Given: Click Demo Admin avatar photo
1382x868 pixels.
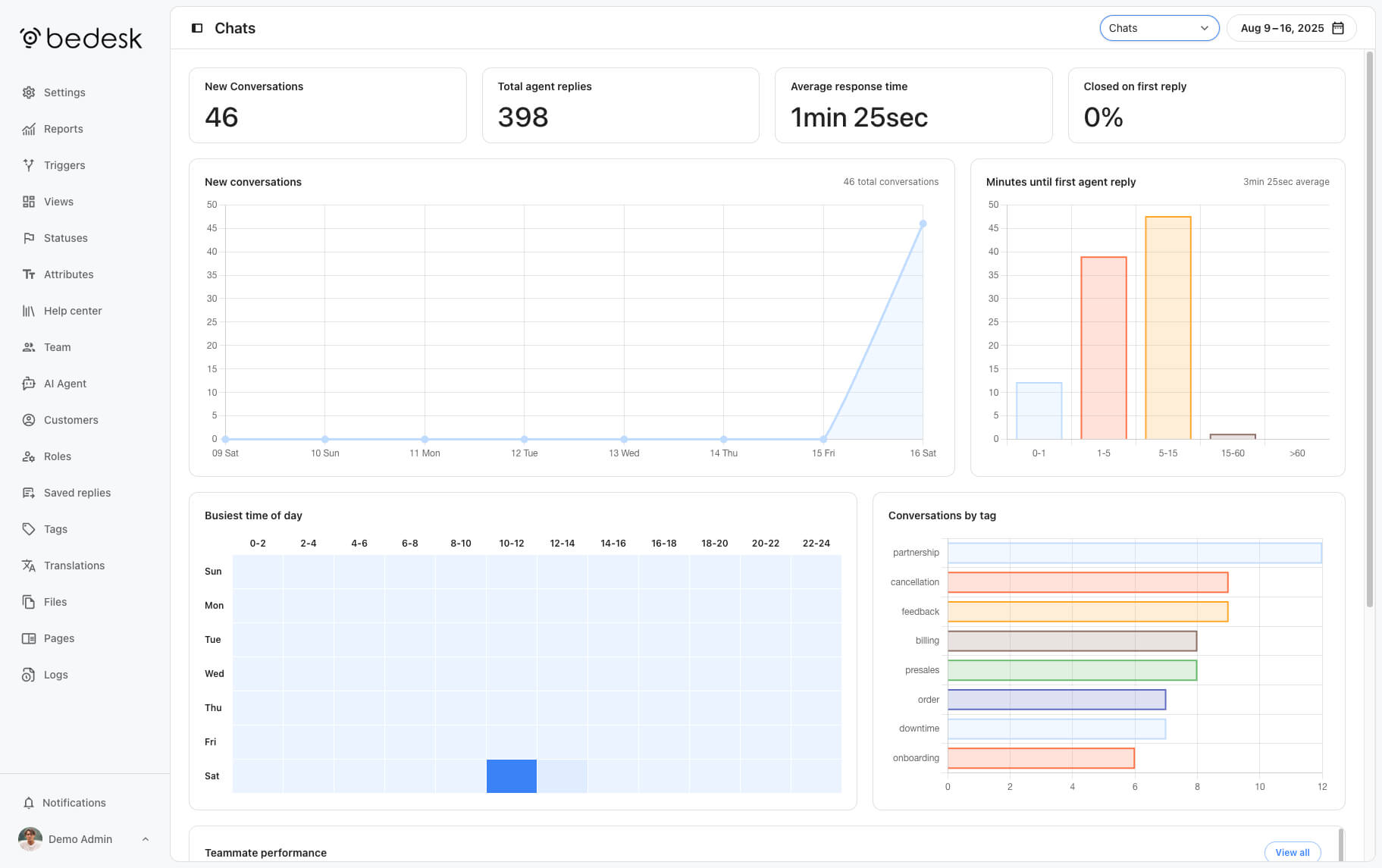Looking at the screenshot, I should (30, 839).
